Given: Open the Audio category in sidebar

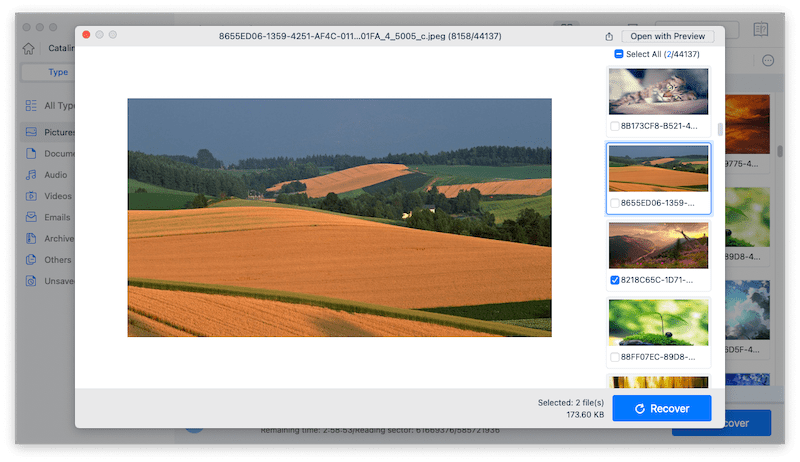Looking at the screenshot, I should click(x=46, y=175).
